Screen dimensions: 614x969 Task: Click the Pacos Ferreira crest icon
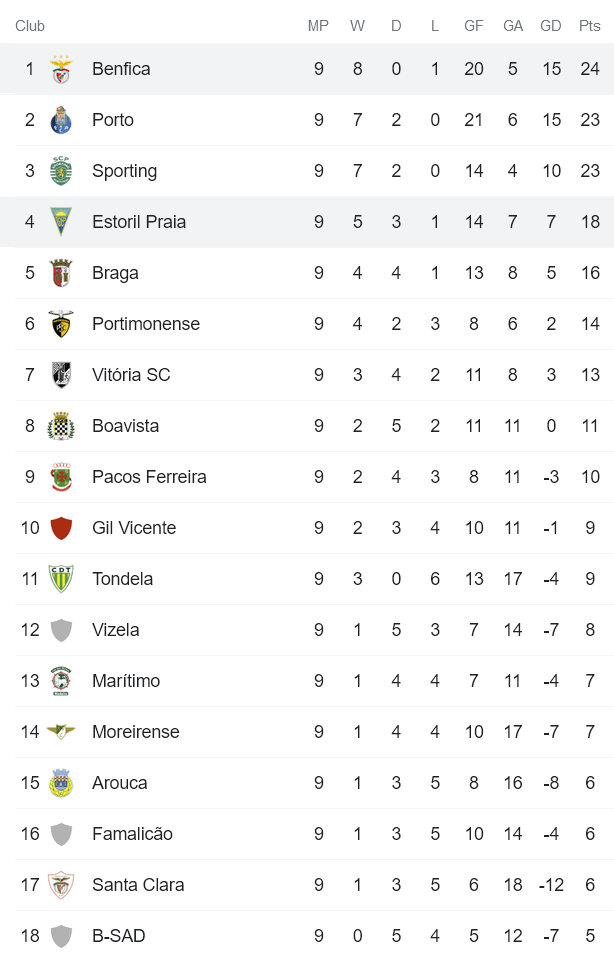point(61,477)
